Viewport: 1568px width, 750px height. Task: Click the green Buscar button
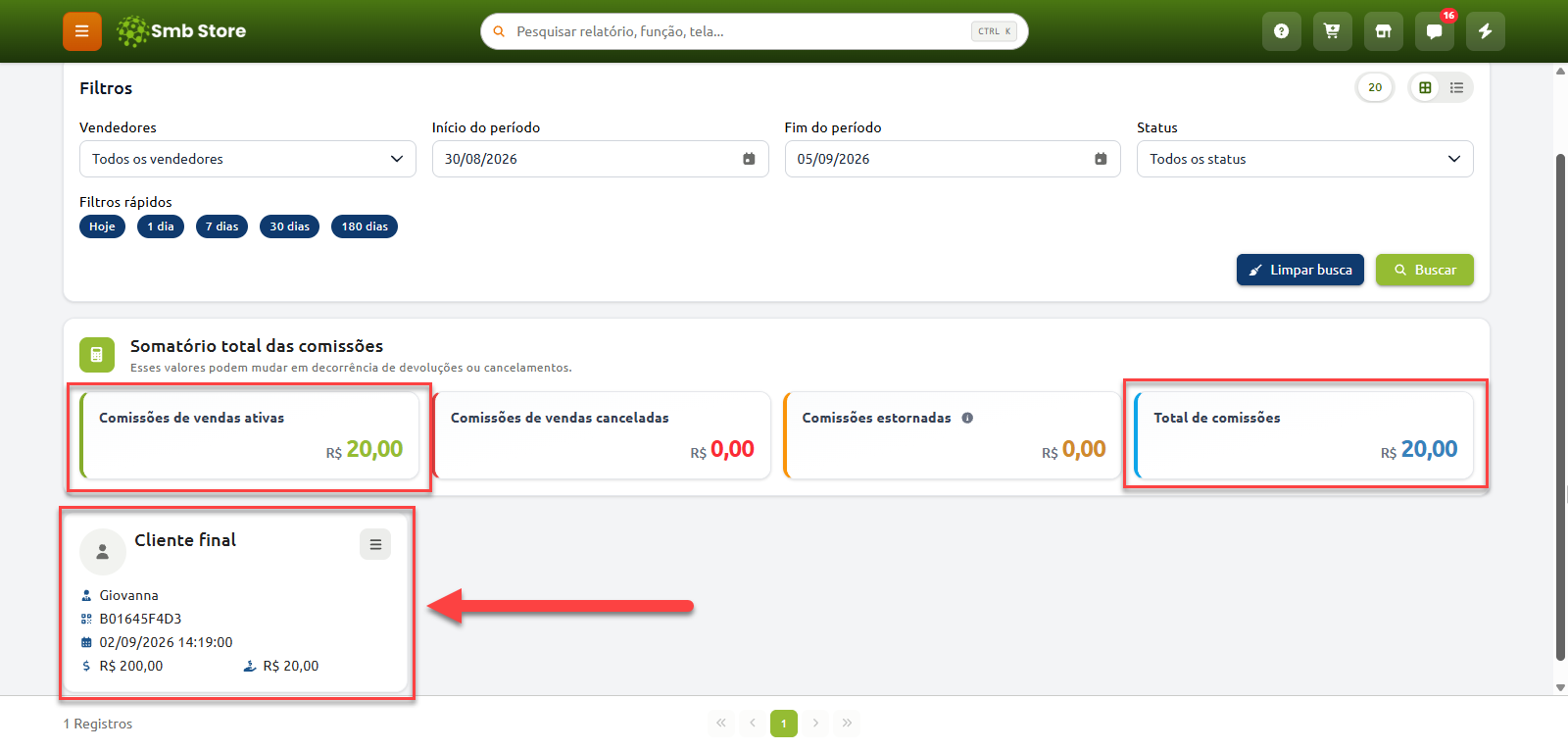1425,270
